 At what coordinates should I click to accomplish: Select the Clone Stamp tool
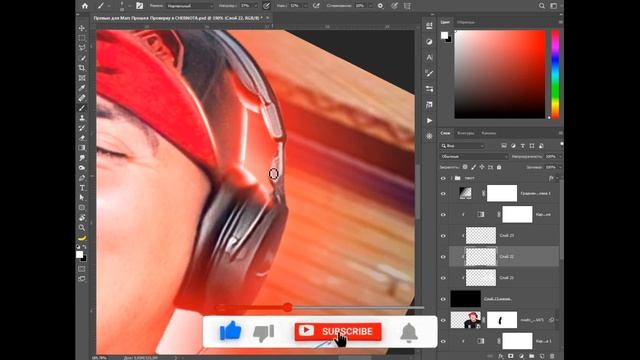[x=82, y=118]
